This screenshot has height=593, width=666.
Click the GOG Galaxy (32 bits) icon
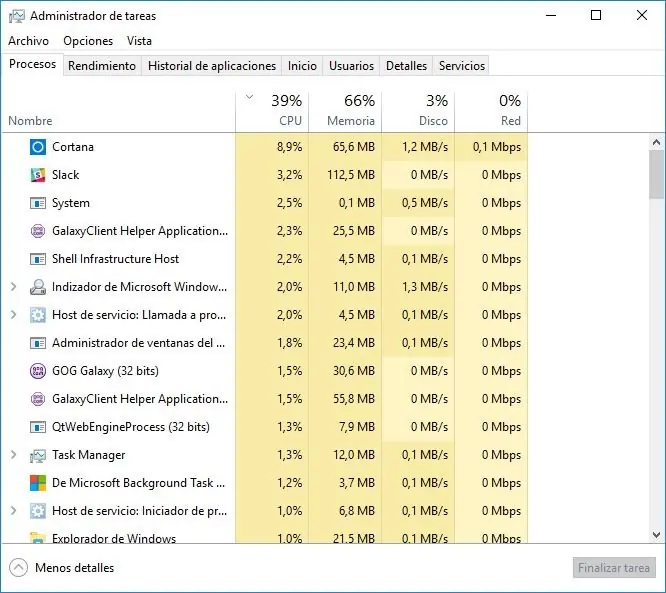tap(38, 371)
